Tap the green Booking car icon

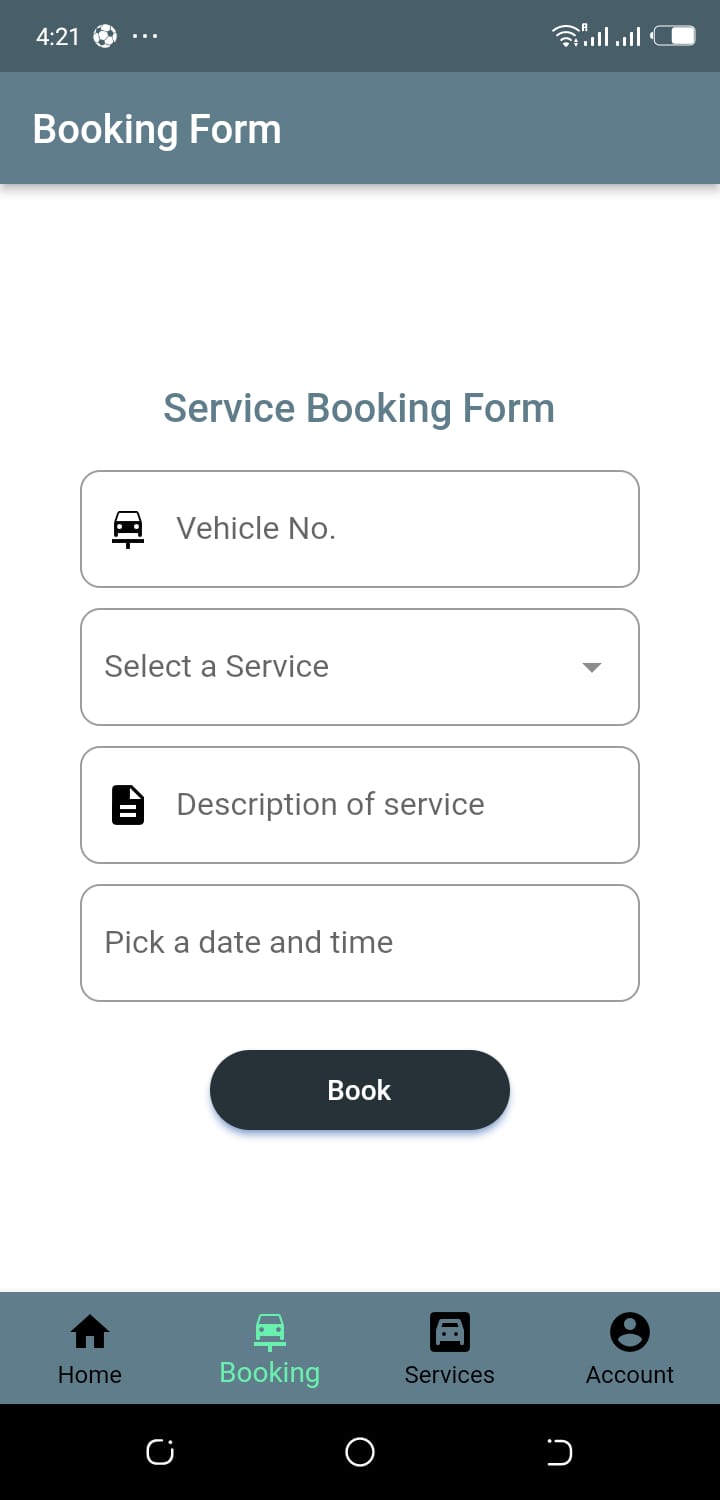(269, 1332)
